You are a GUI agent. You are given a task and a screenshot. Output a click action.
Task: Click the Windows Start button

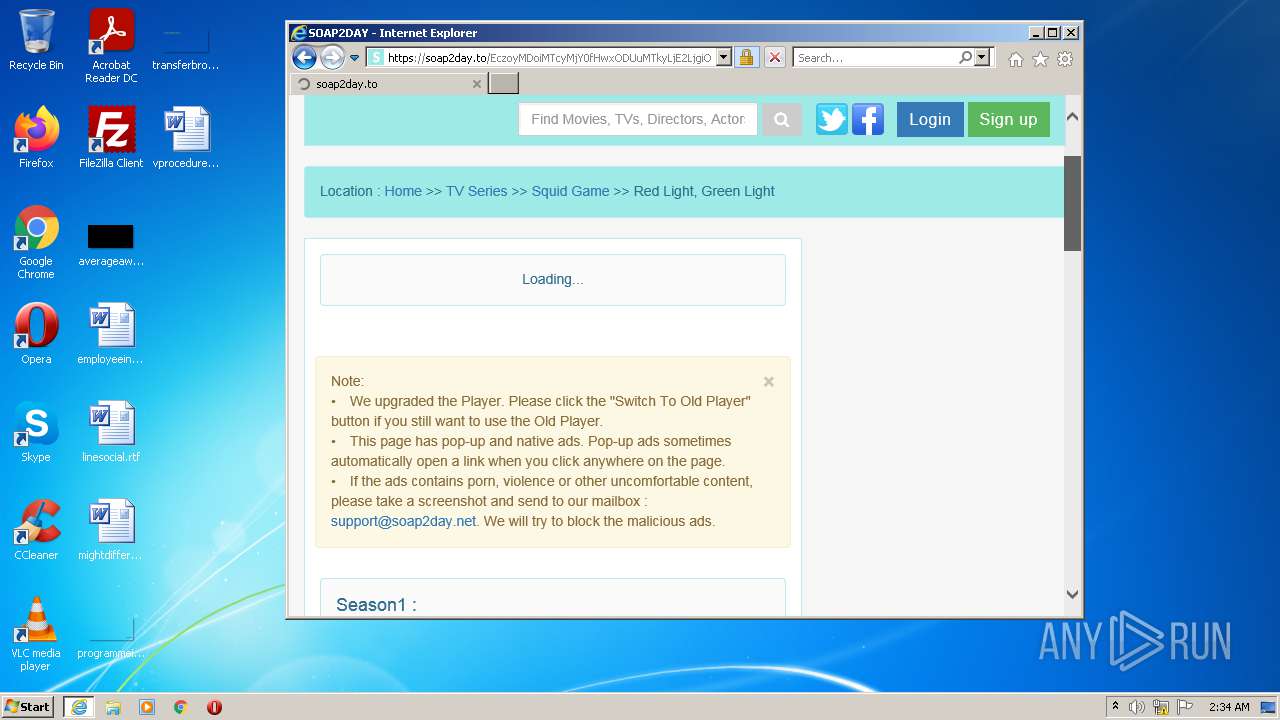pyautogui.click(x=28, y=707)
